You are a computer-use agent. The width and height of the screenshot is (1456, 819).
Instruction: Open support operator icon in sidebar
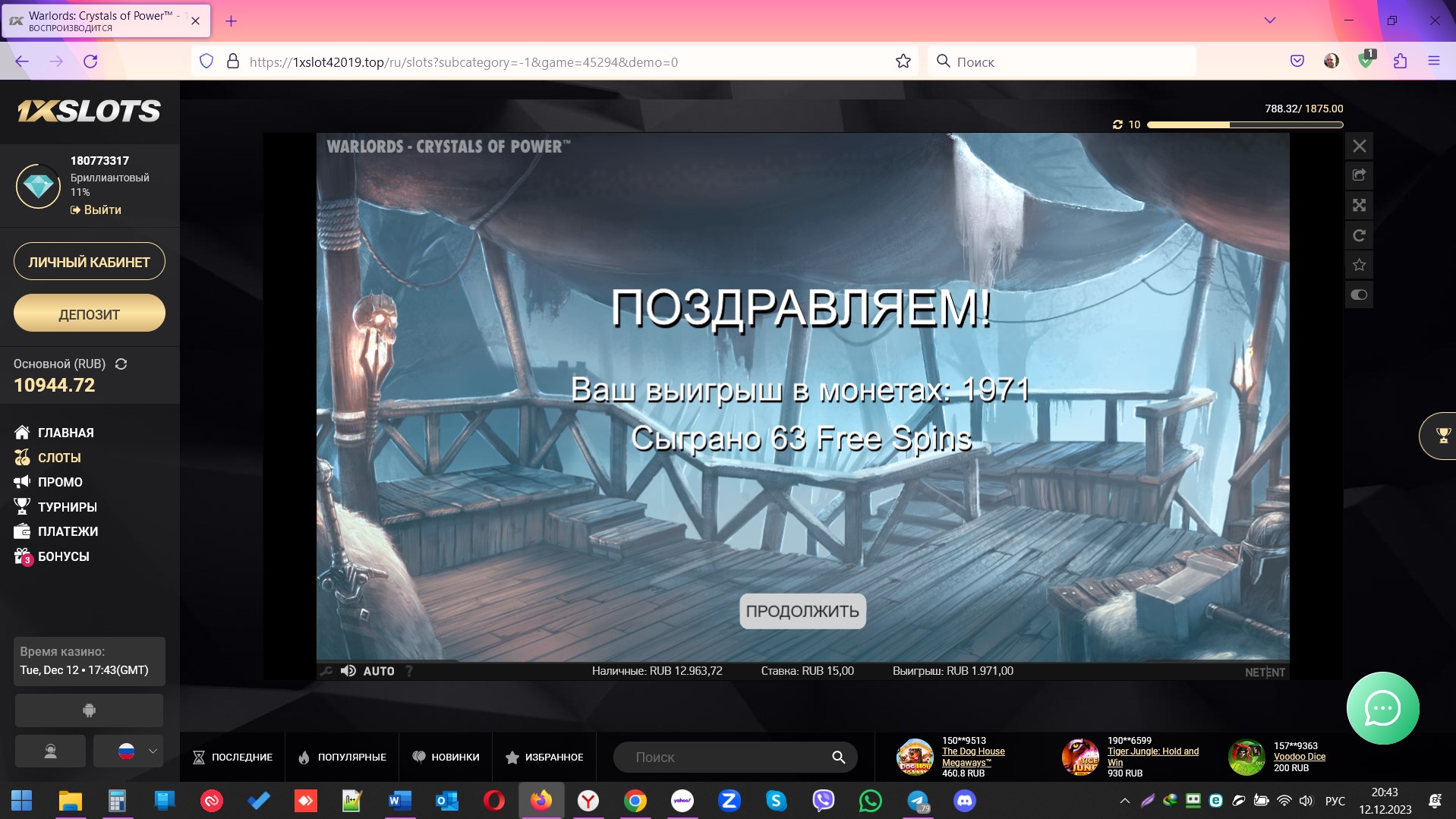click(50, 751)
